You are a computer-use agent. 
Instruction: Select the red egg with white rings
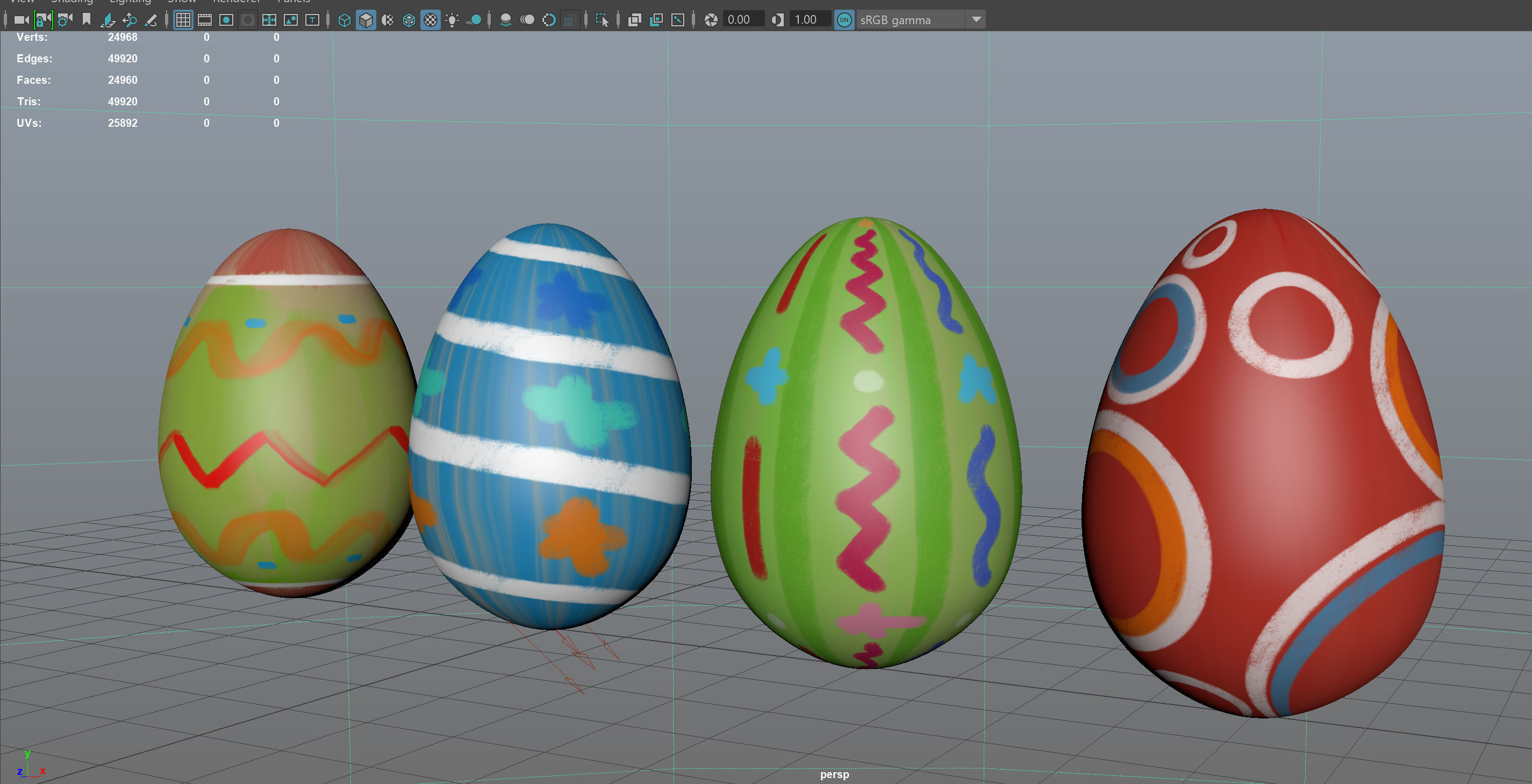1264,463
